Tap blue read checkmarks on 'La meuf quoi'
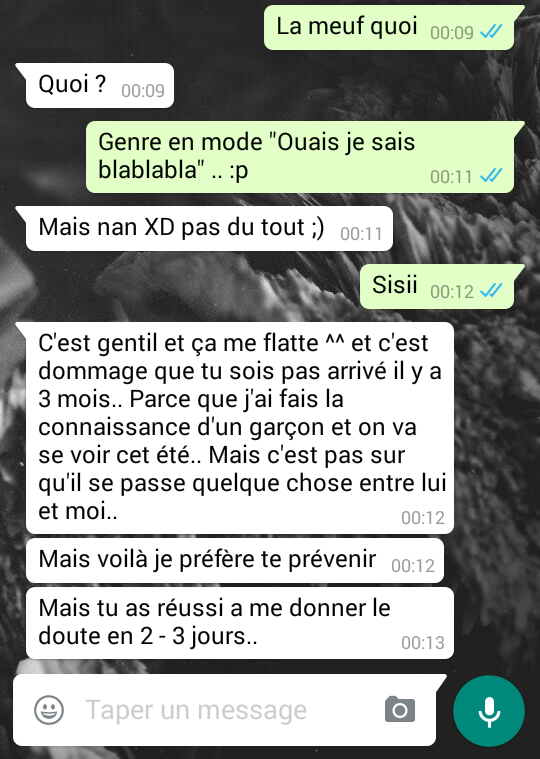The image size is (540, 759). coord(491,32)
